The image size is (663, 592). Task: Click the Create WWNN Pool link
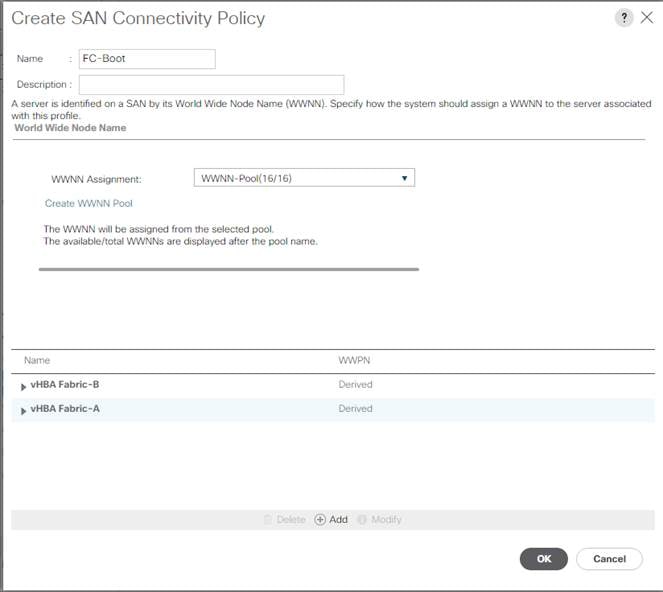(x=88, y=203)
